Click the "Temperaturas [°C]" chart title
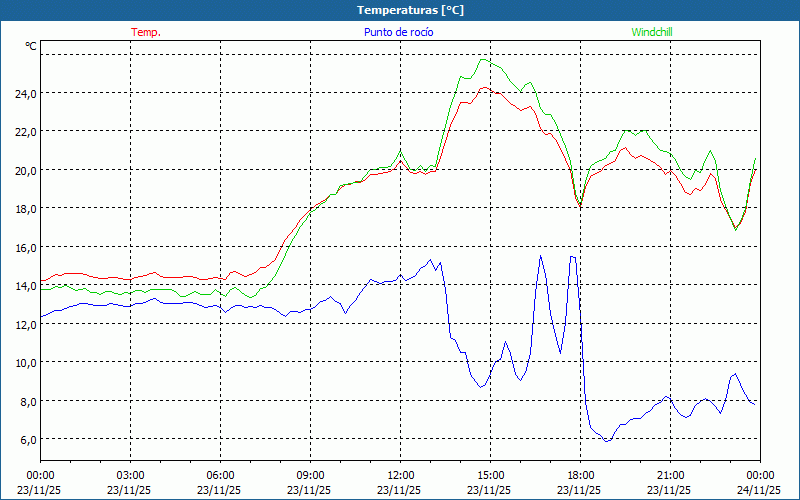This screenshot has width=800, height=500. point(410,10)
